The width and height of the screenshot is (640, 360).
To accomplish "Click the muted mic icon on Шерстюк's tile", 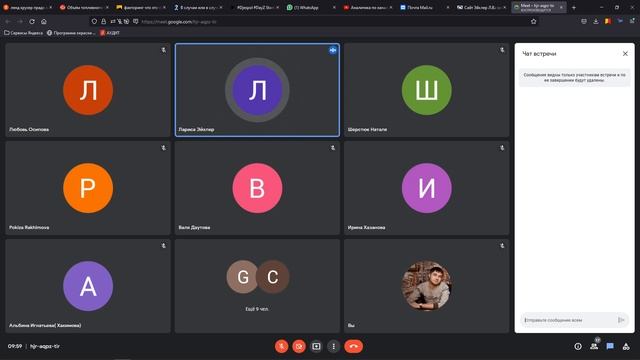I will [x=502, y=50].
